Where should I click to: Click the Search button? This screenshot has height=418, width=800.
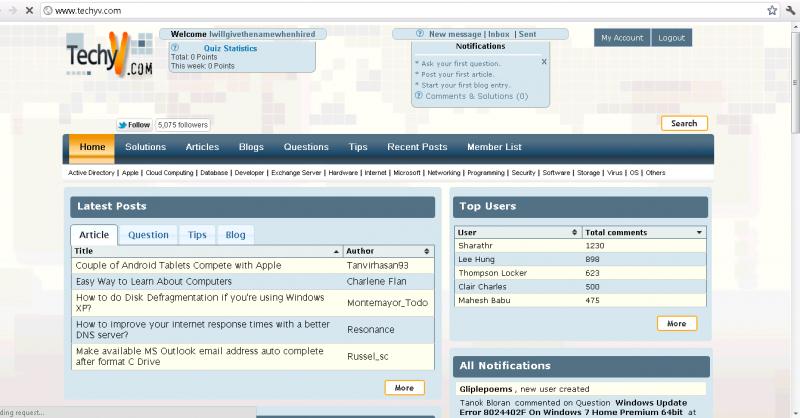[684, 124]
